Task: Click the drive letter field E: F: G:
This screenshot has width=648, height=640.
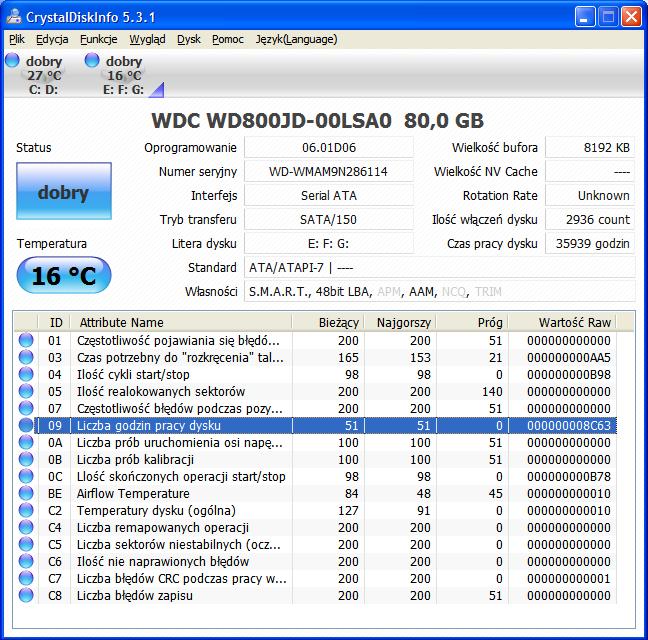Action: pyautogui.click(x=329, y=243)
